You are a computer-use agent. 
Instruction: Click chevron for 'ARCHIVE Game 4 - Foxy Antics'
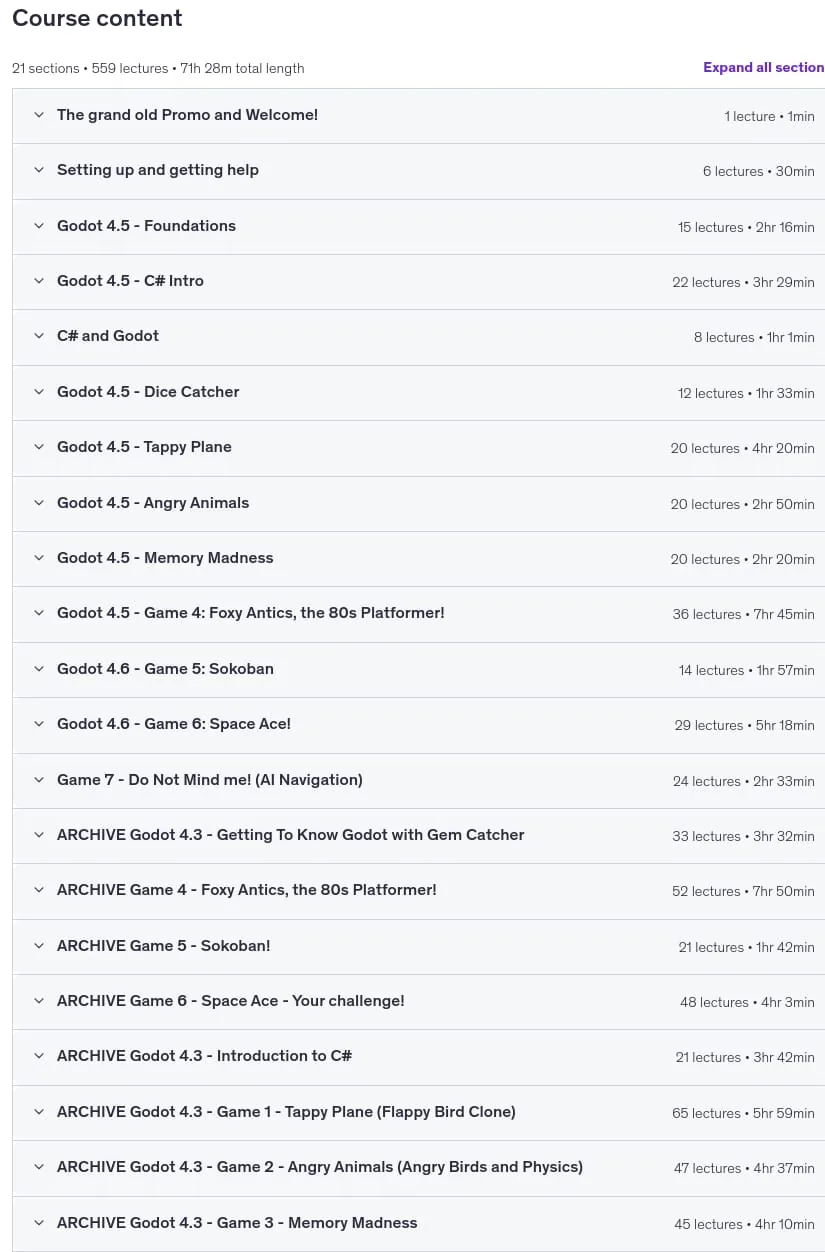coord(39,890)
